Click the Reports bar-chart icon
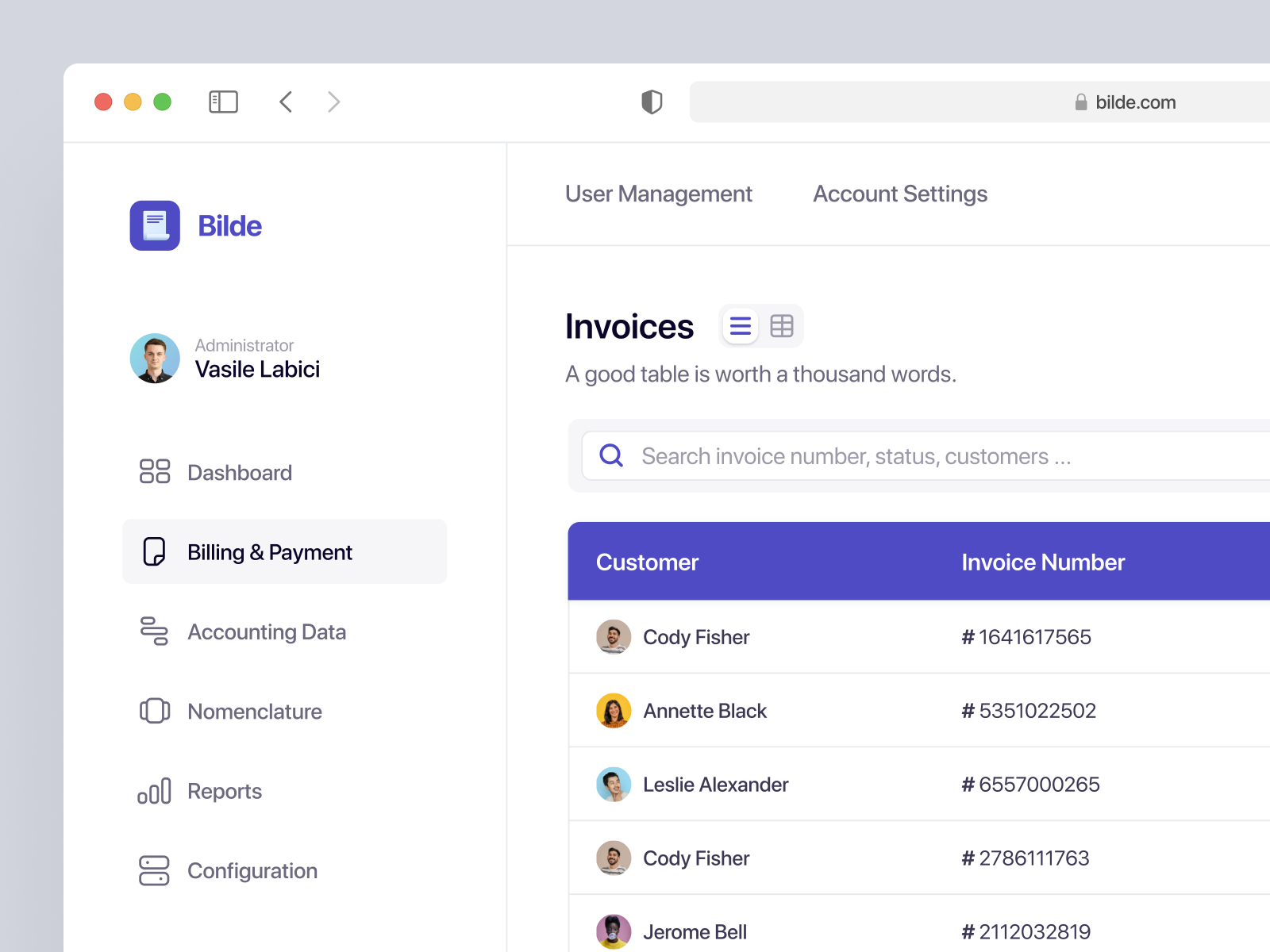Image resolution: width=1270 pixels, height=952 pixels. pyautogui.click(x=155, y=791)
